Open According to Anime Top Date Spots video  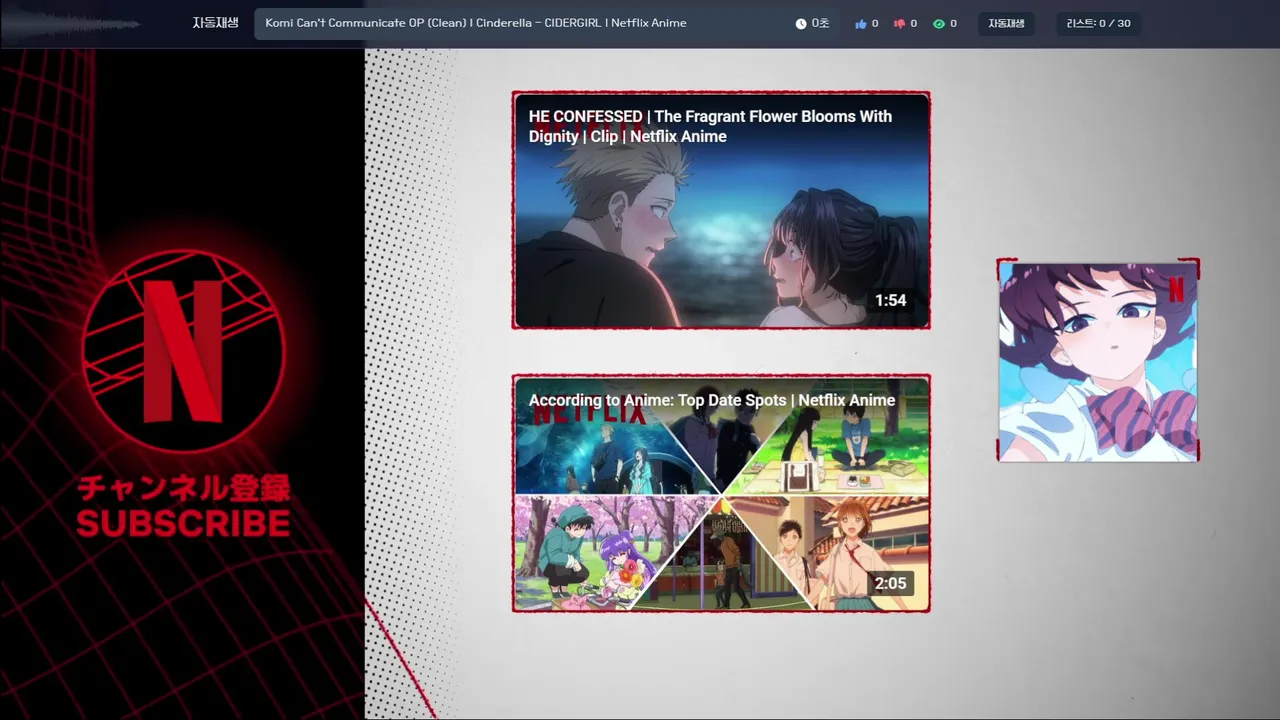pos(721,493)
